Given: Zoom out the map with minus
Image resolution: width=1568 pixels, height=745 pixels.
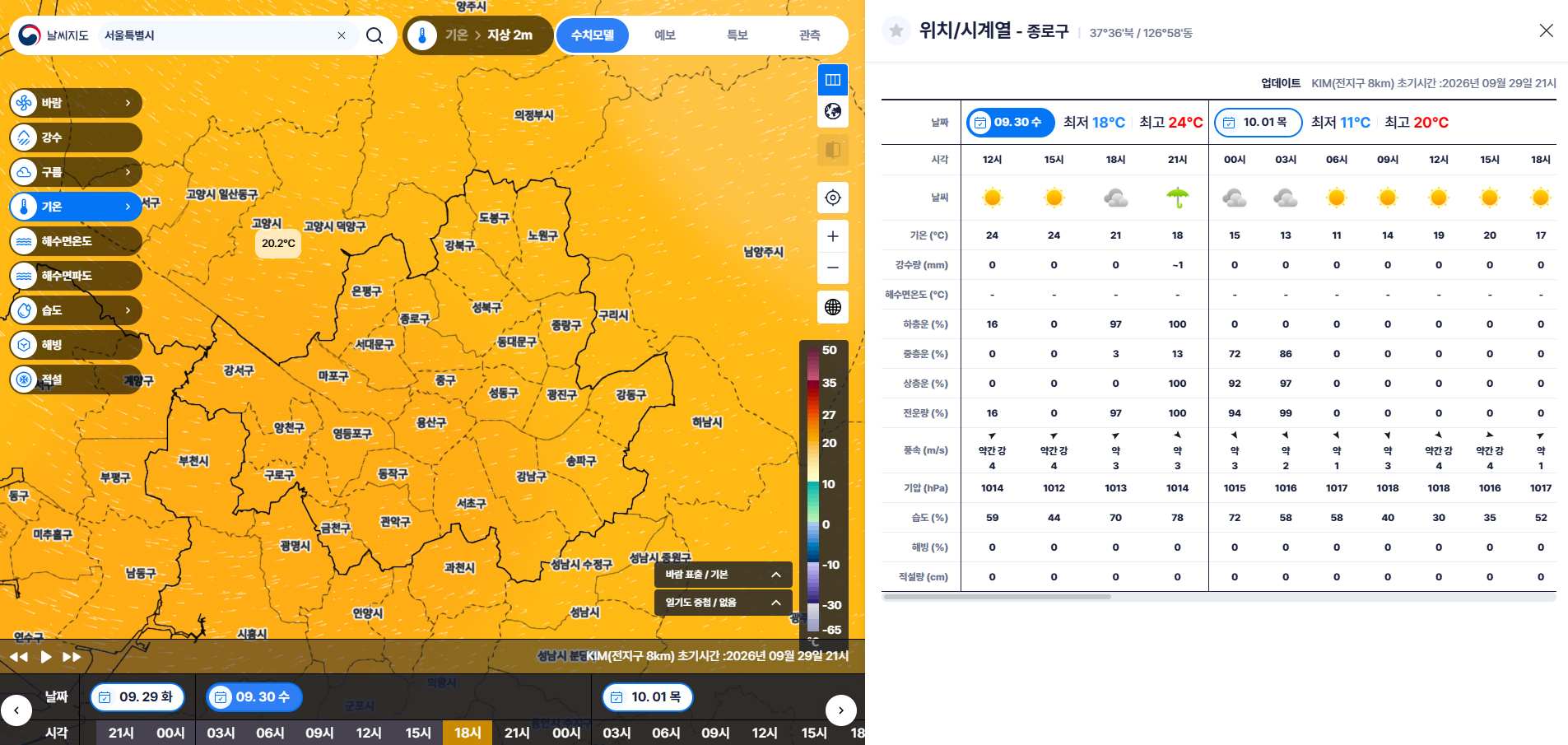Looking at the screenshot, I should [833, 268].
